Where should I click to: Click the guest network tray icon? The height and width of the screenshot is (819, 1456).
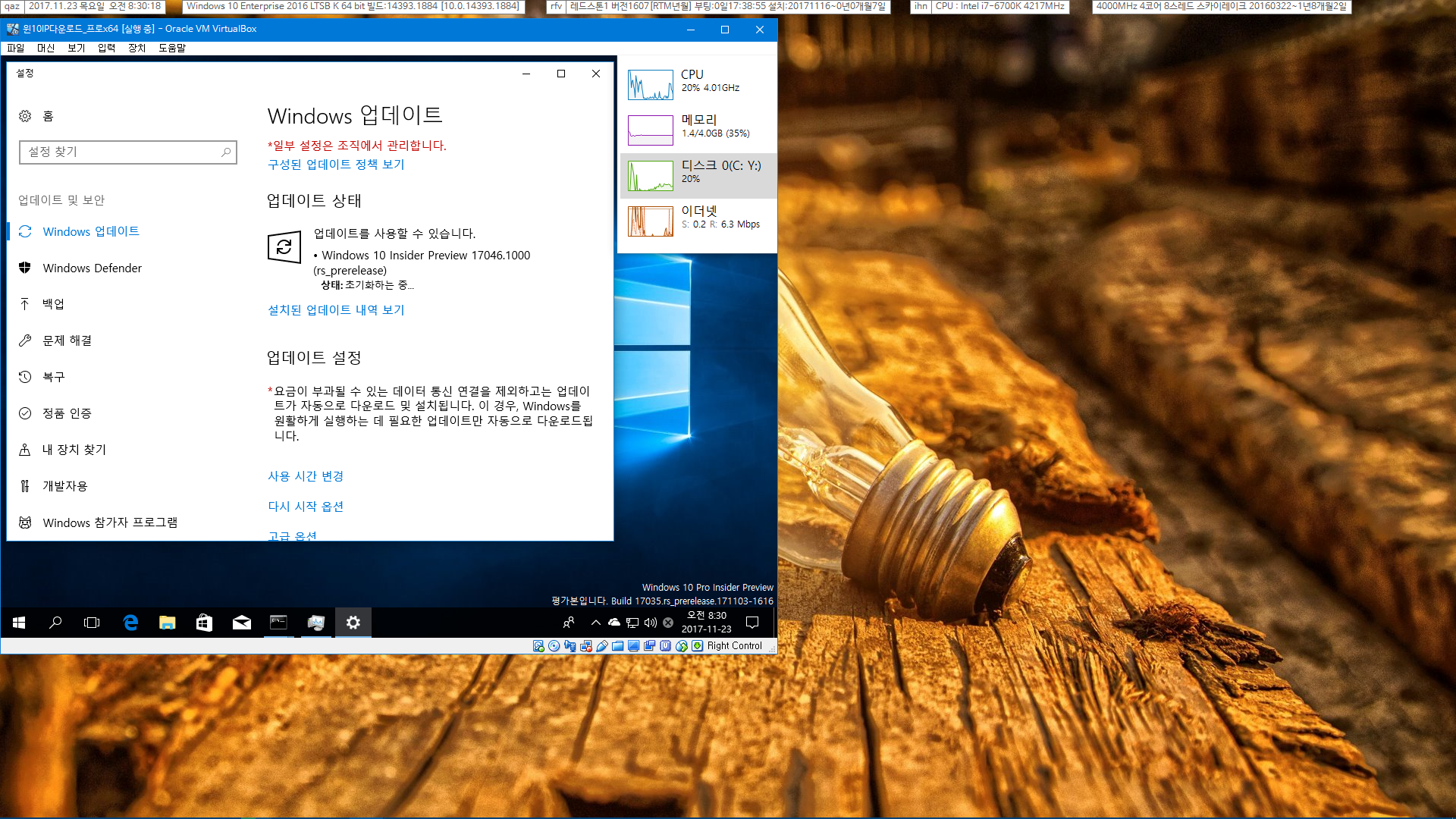click(632, 623)
